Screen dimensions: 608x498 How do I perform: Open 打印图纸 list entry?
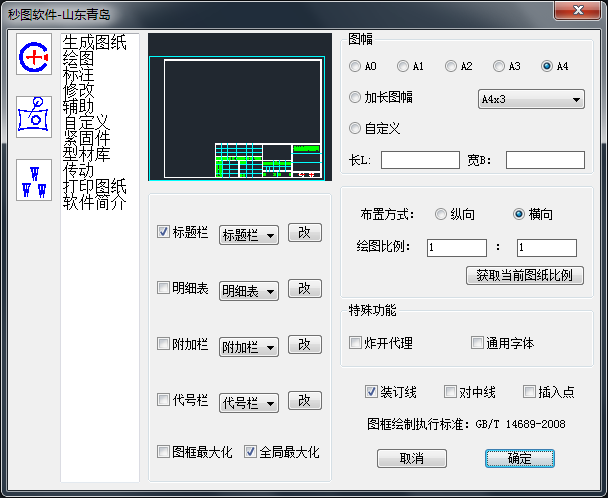click(x=95, y=185)
